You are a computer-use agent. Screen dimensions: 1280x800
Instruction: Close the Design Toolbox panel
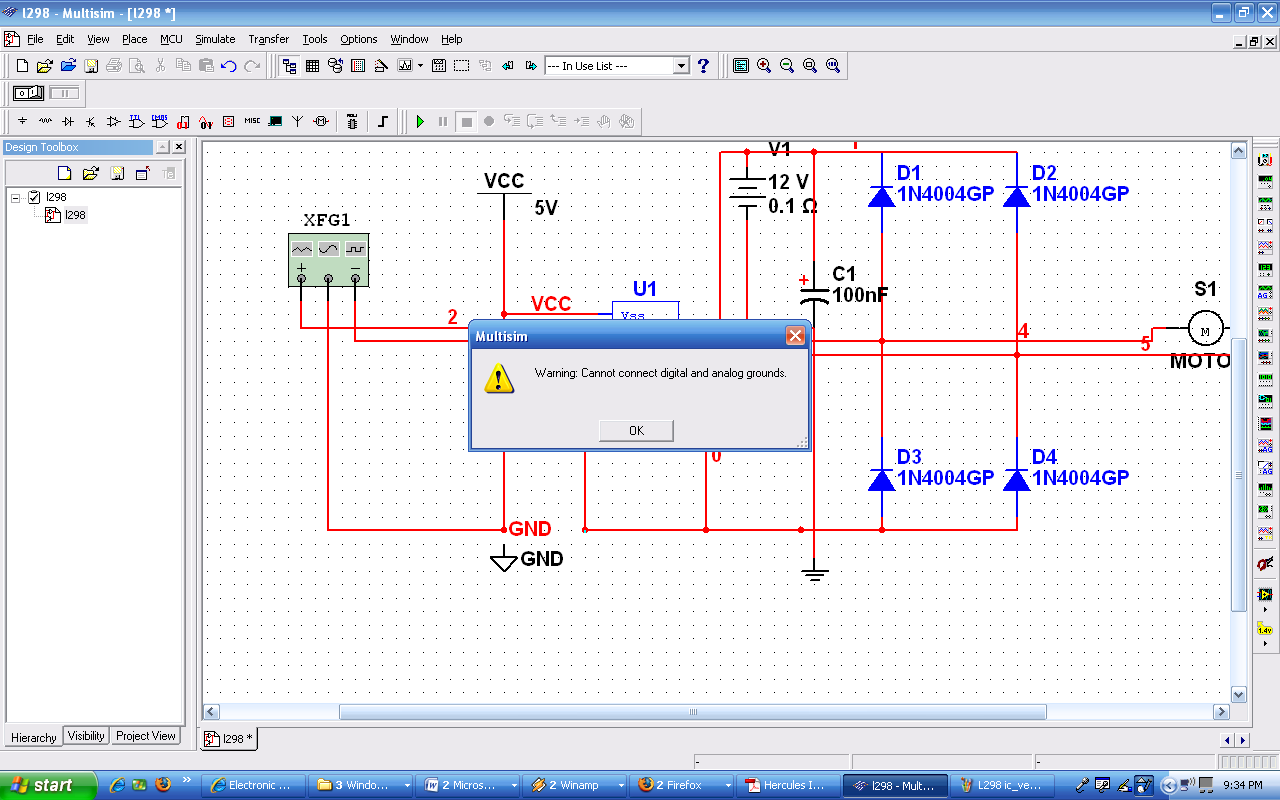(179, 147)
